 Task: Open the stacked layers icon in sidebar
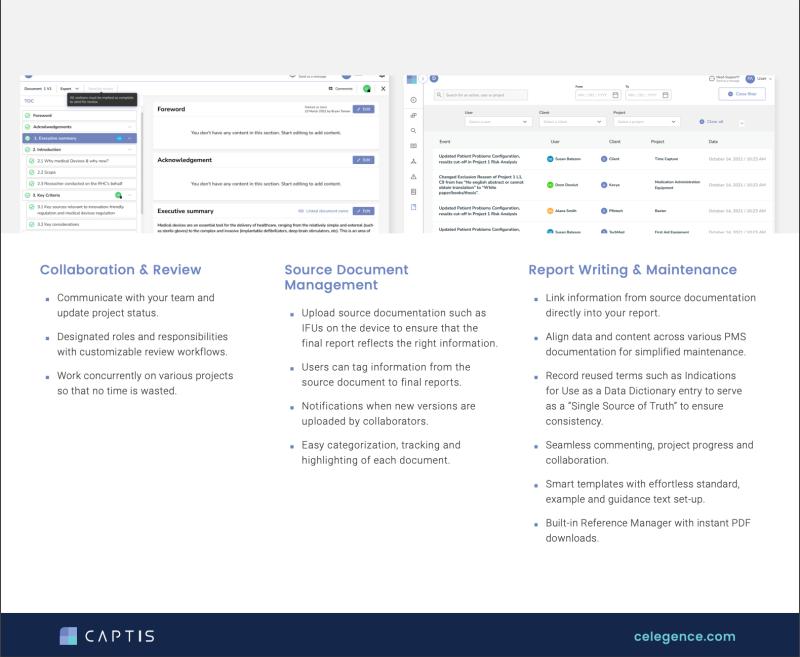pos(413,115)
